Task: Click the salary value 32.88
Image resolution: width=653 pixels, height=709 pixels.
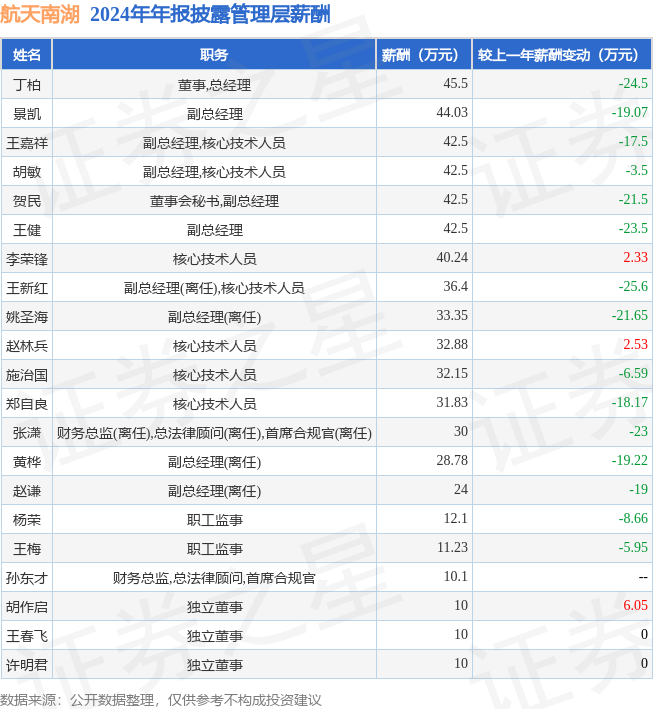Action: coord(452,344)
